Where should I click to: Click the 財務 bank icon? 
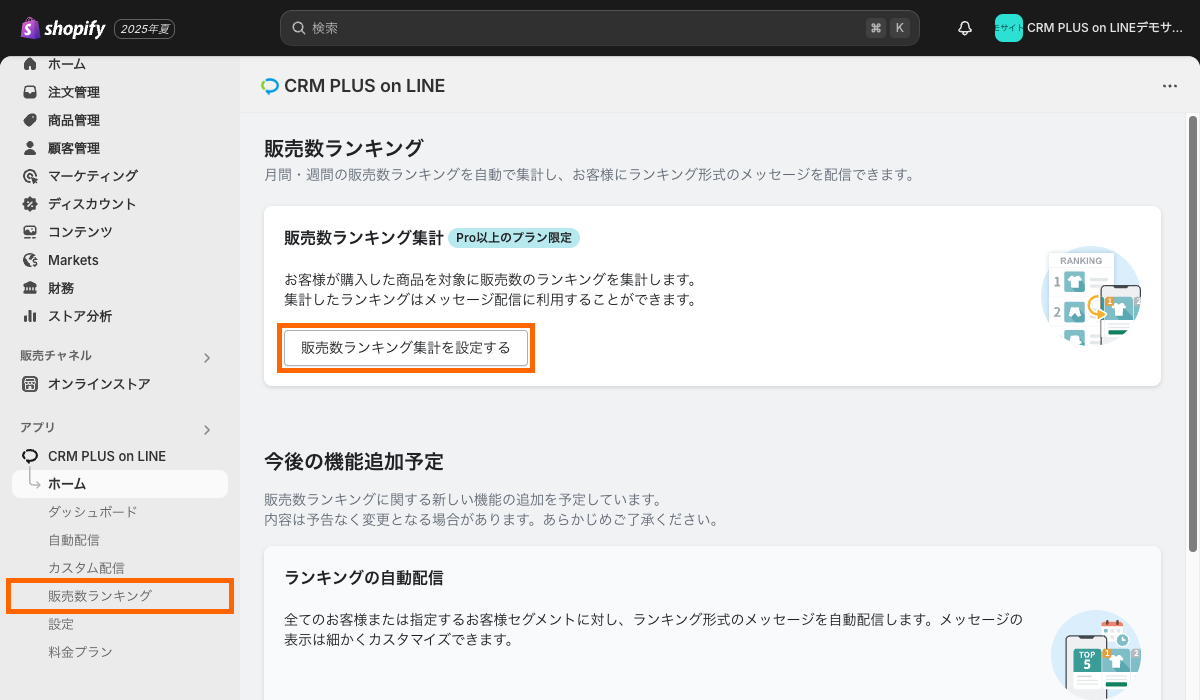[30, 288]
